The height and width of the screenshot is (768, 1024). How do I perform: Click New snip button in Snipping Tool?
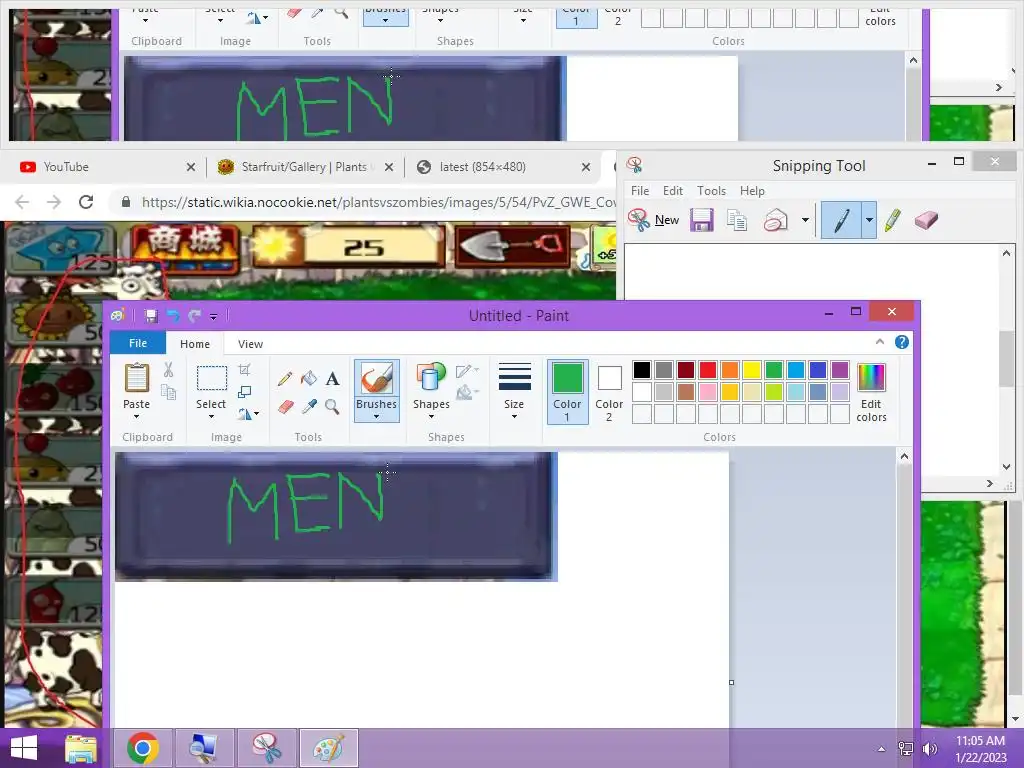(x=654, y=220)
